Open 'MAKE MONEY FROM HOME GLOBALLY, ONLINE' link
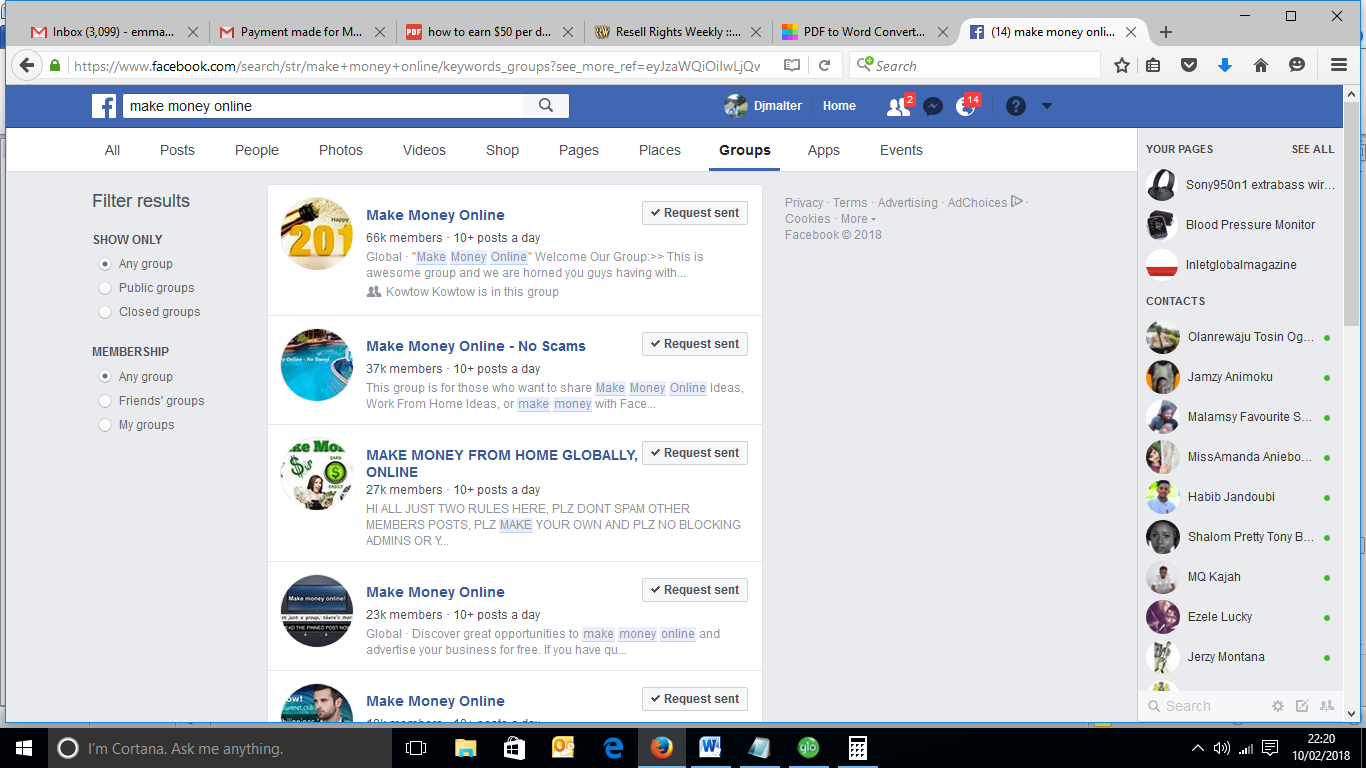Screen dimensions: 1366x768 point(501,463)
